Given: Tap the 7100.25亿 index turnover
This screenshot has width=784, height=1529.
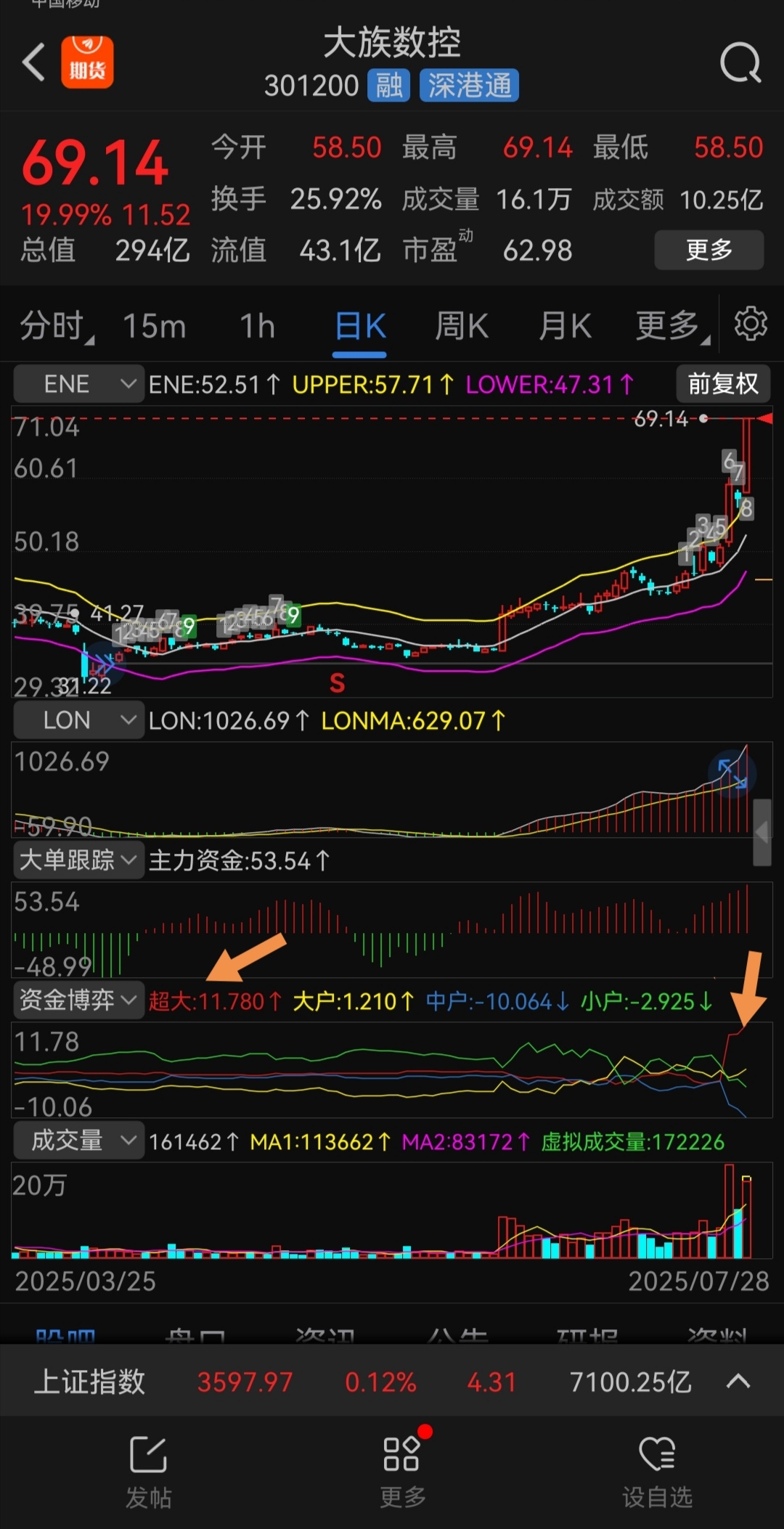Looking at the screenshot, I should point(631,1382).
